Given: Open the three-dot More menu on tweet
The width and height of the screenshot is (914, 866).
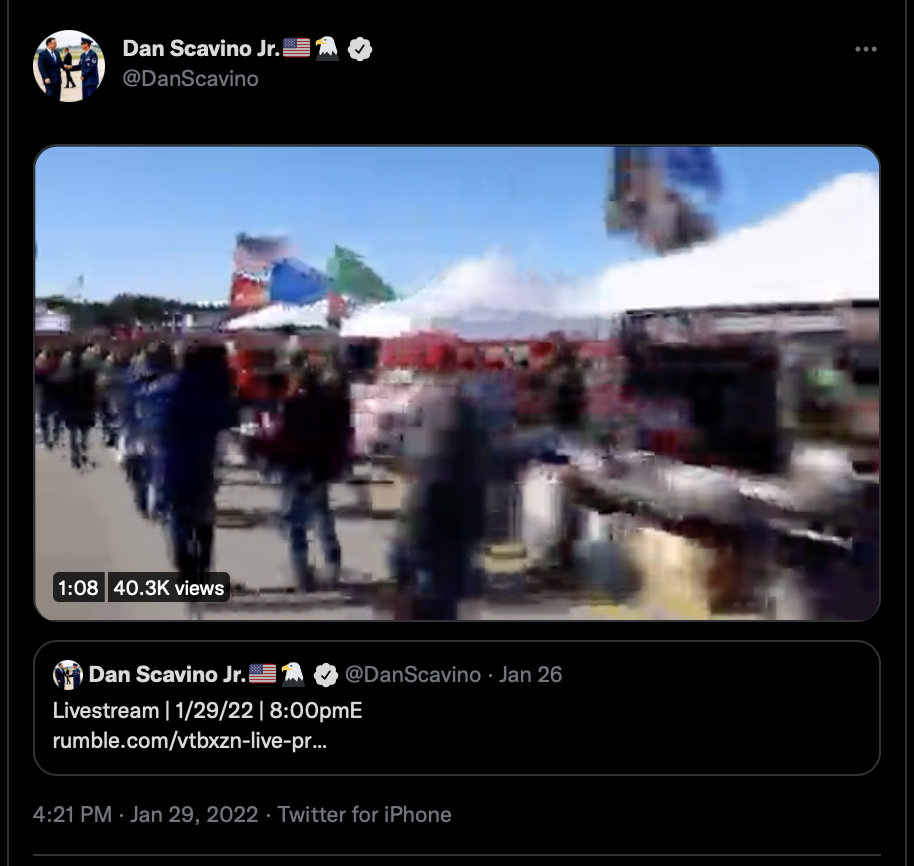Looking at the screenshot, I should pos(866,50).
